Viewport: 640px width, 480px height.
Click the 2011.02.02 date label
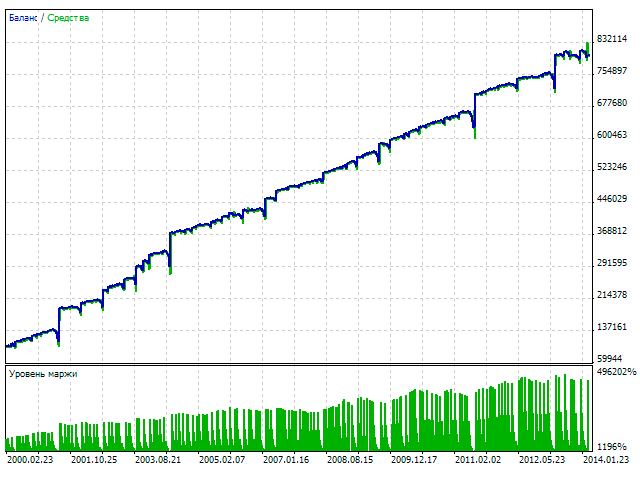[478, 460]
